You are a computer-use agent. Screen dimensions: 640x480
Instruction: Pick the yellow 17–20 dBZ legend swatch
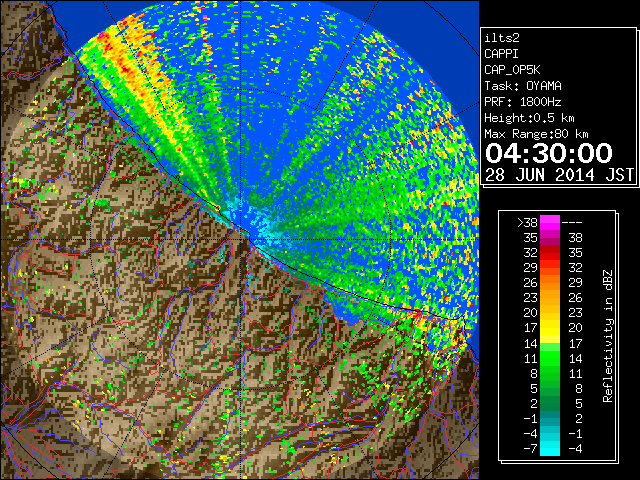(550, 328)
